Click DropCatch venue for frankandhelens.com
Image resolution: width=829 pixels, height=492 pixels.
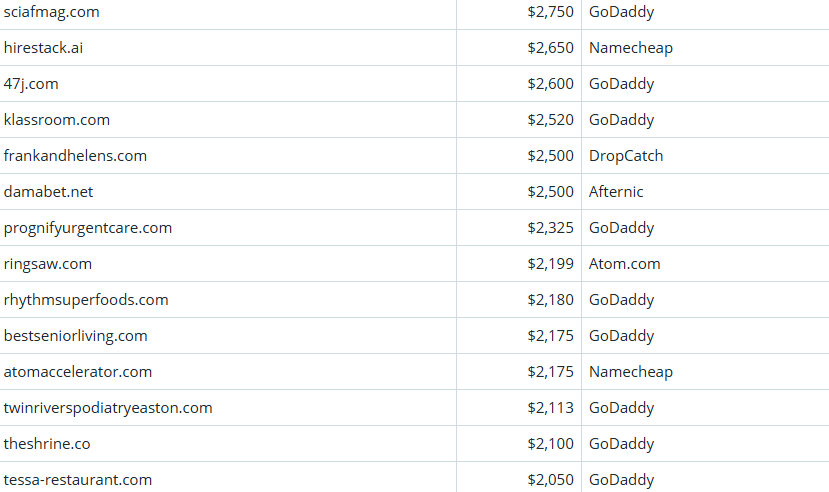click(x=626, y=156)
